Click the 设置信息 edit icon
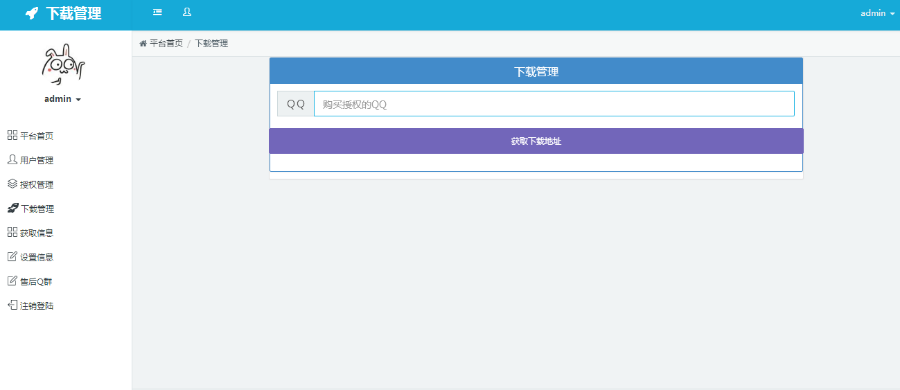Screen dimensions: 900x390 pyautogui.click(x=12, y=257)
